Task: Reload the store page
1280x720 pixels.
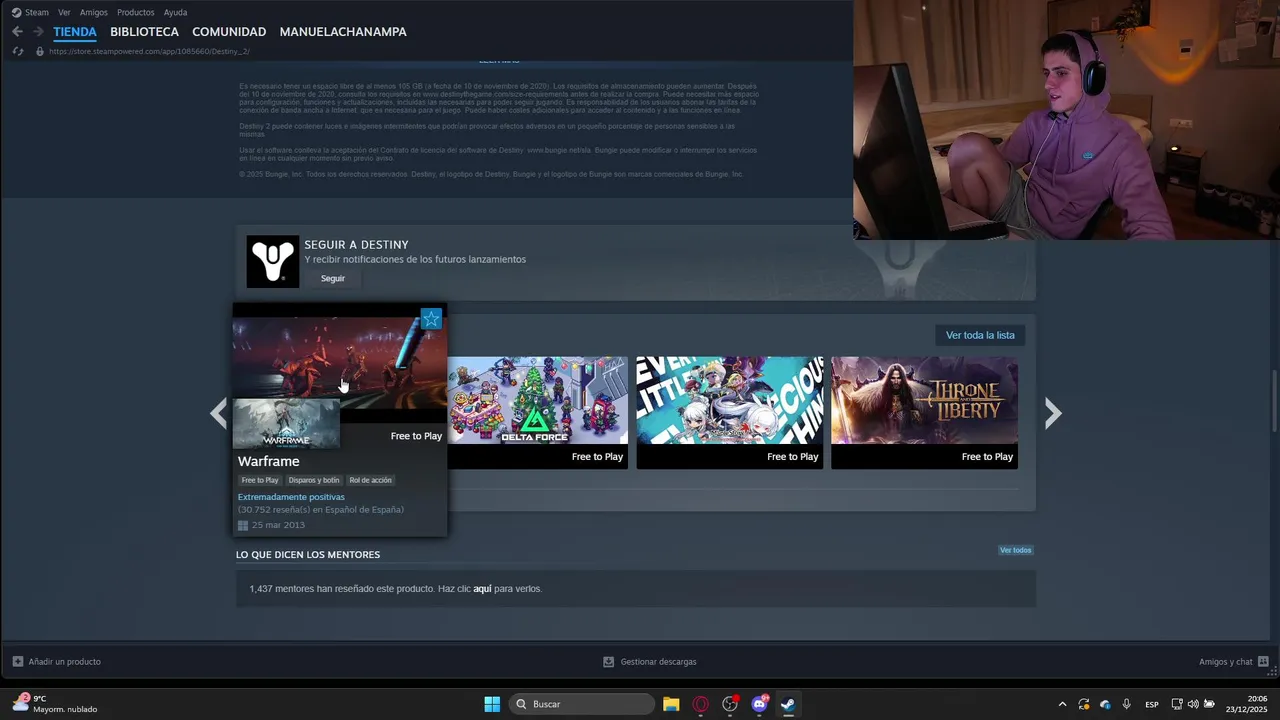Action: tap(18, 51)
